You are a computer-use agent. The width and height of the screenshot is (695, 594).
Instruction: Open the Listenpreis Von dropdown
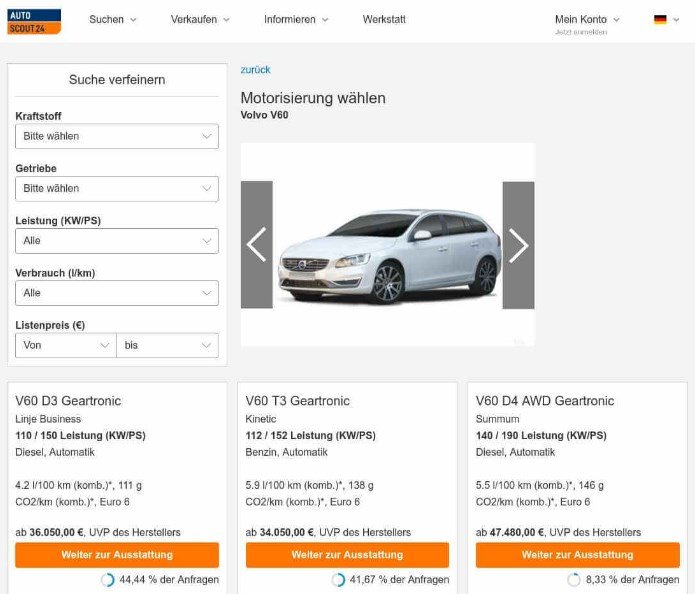click(x=66, y=345)
